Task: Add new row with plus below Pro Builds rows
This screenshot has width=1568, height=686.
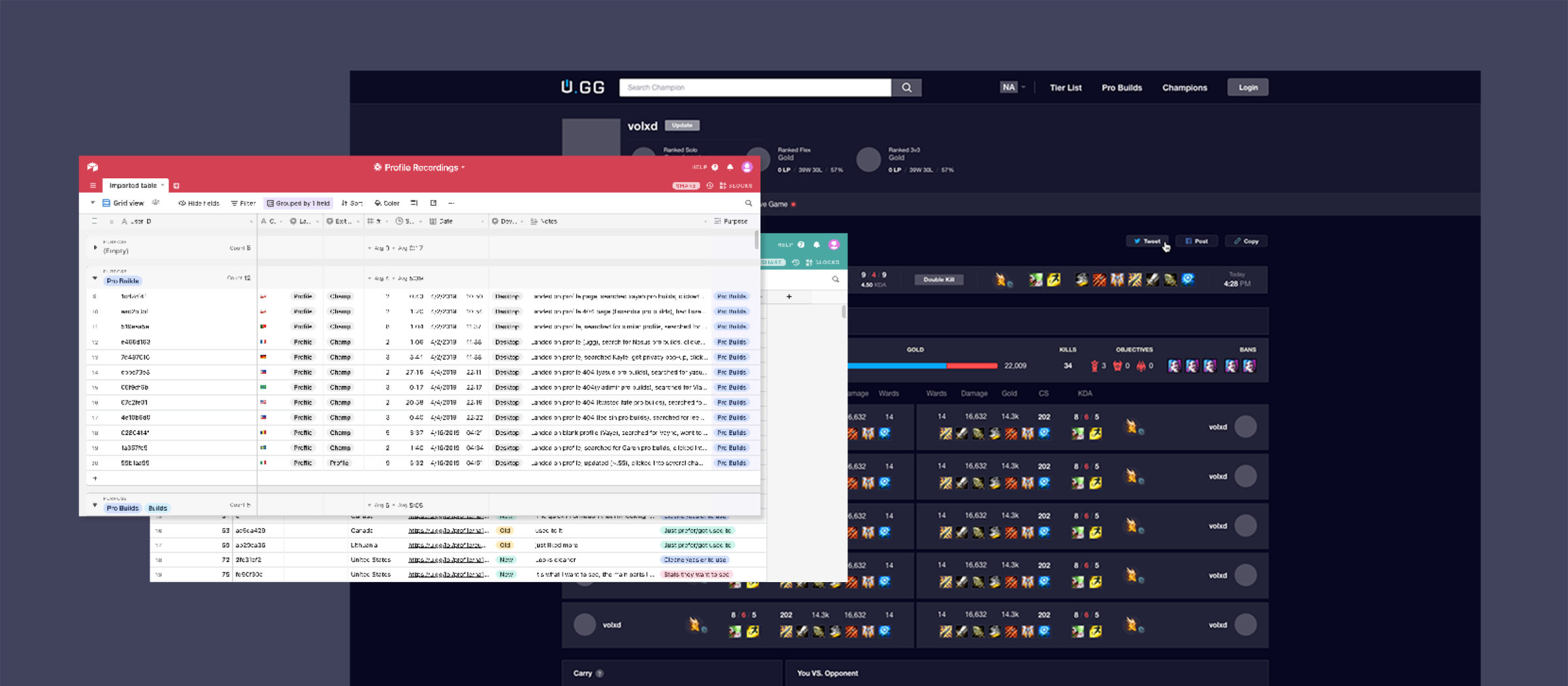Action: point(95,478)
